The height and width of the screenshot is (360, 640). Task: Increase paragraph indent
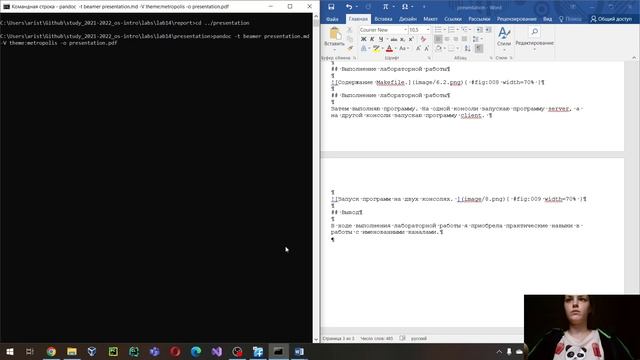pyautogui.click(x=488, y=30)
